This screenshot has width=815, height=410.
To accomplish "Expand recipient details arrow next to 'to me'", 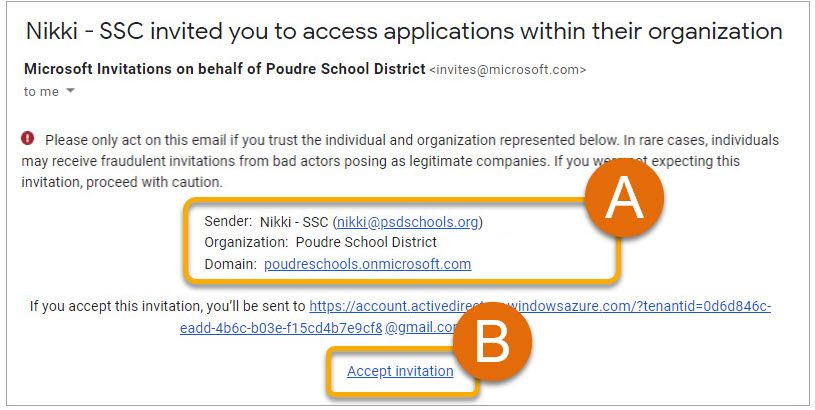I will click(70, 91).
